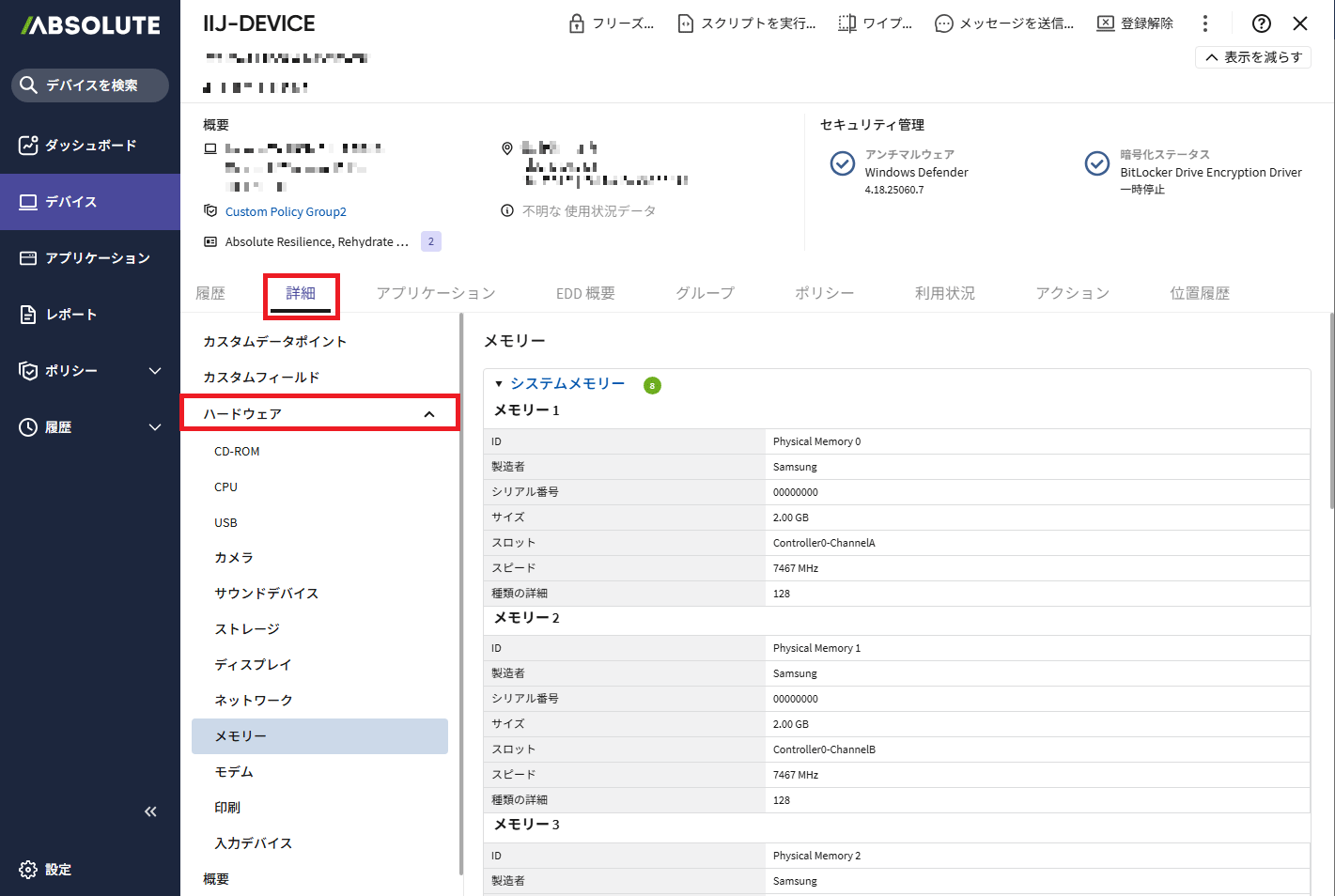Open the help question mark icon
The width and height of the screenshot is (1335, 896).
(1262, 23)
